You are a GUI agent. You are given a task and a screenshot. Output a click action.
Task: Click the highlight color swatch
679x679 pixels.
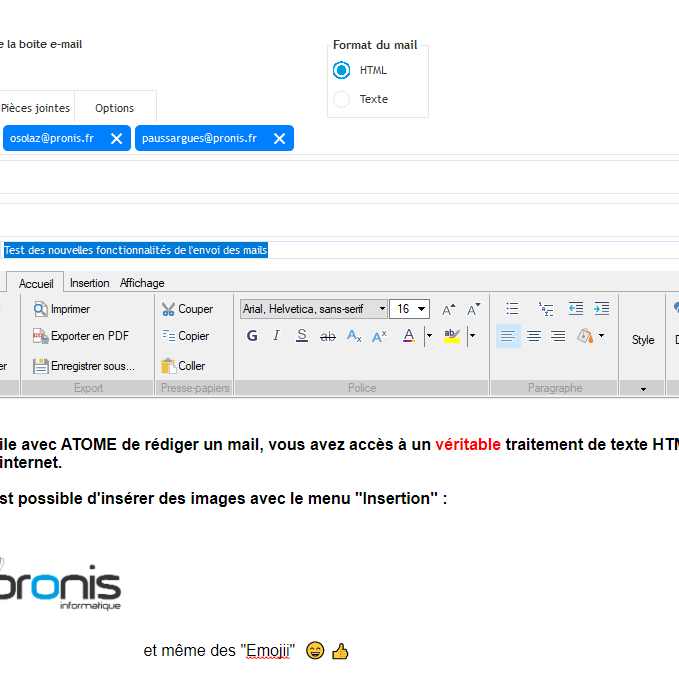coord(451,336)
